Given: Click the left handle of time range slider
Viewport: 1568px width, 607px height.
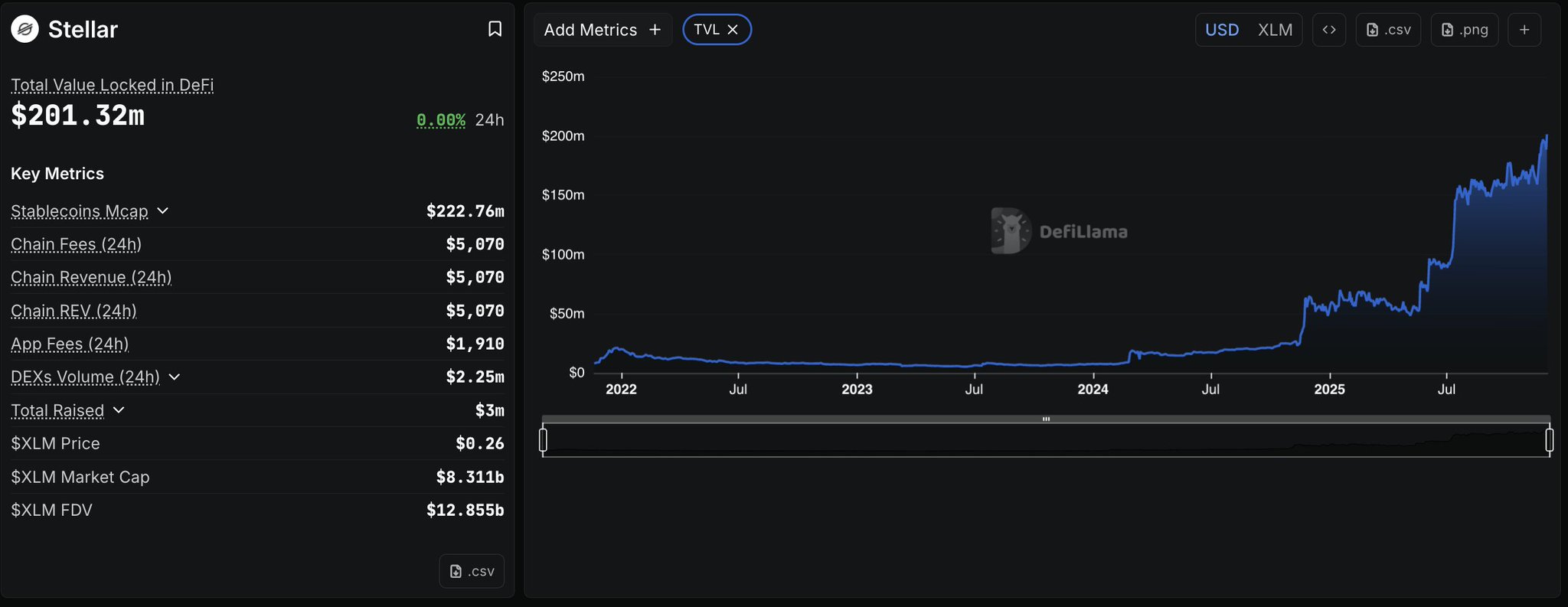Looking at the screenshot, I should [x=543, y=440].
